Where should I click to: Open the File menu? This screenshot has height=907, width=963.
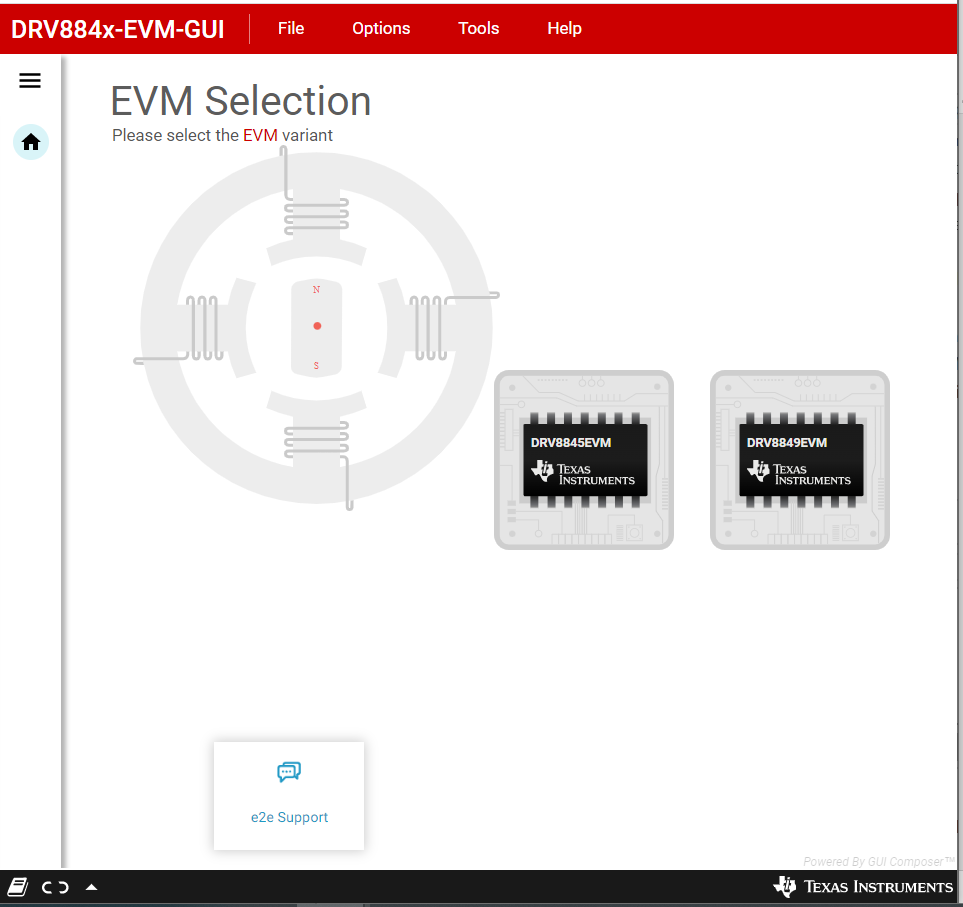pos(290,28)
